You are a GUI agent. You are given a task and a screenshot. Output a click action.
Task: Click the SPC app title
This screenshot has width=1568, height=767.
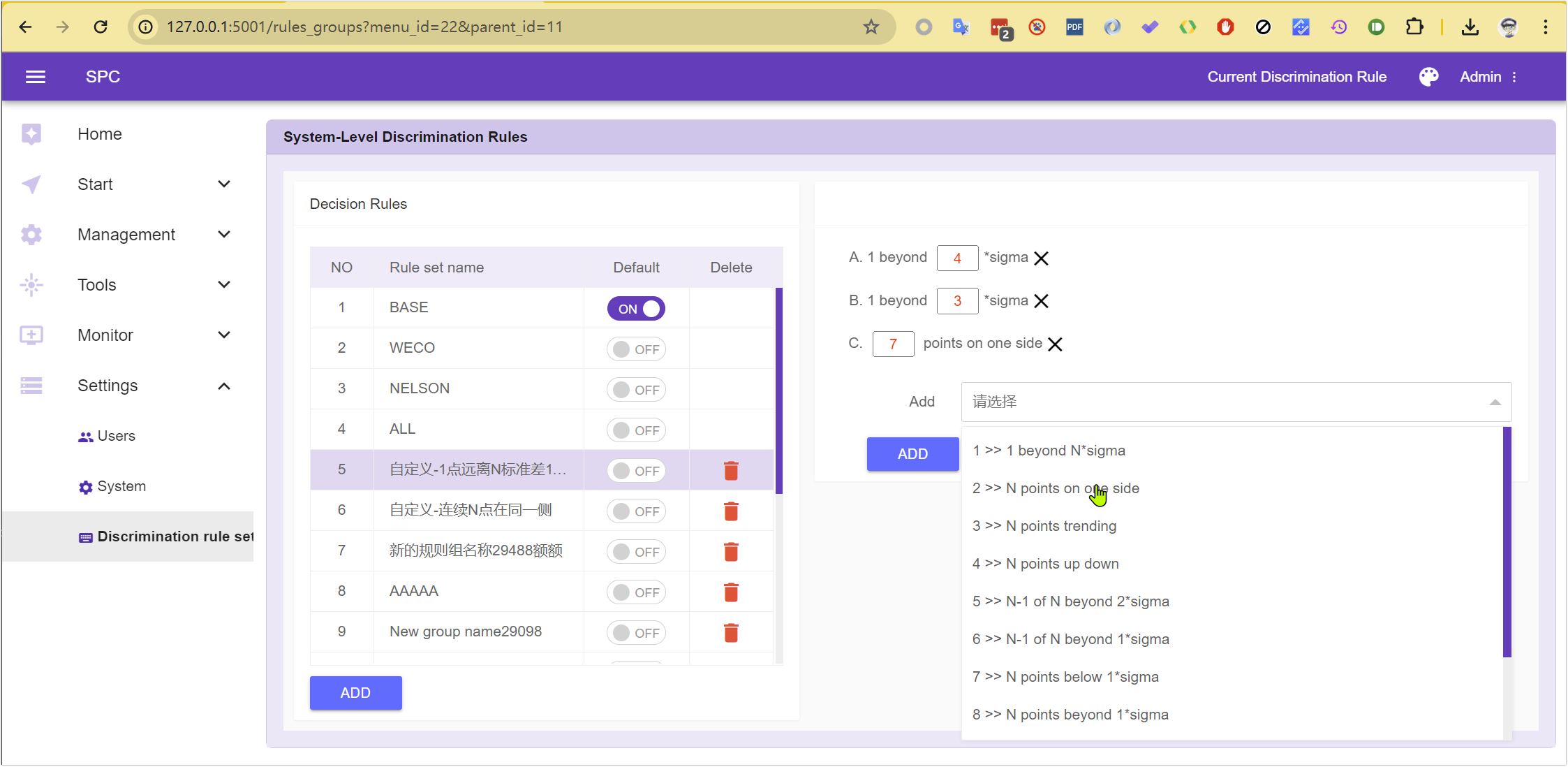[x=103, y=77]
